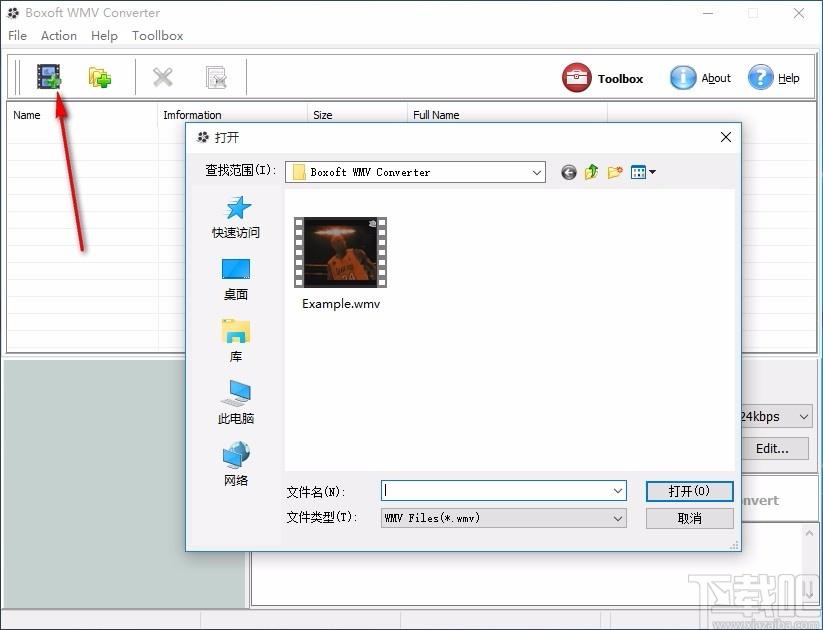The height and width of the screenshot is (630, 823).
Task: Click the Help question mark icon
Action: tap(761, 78)
